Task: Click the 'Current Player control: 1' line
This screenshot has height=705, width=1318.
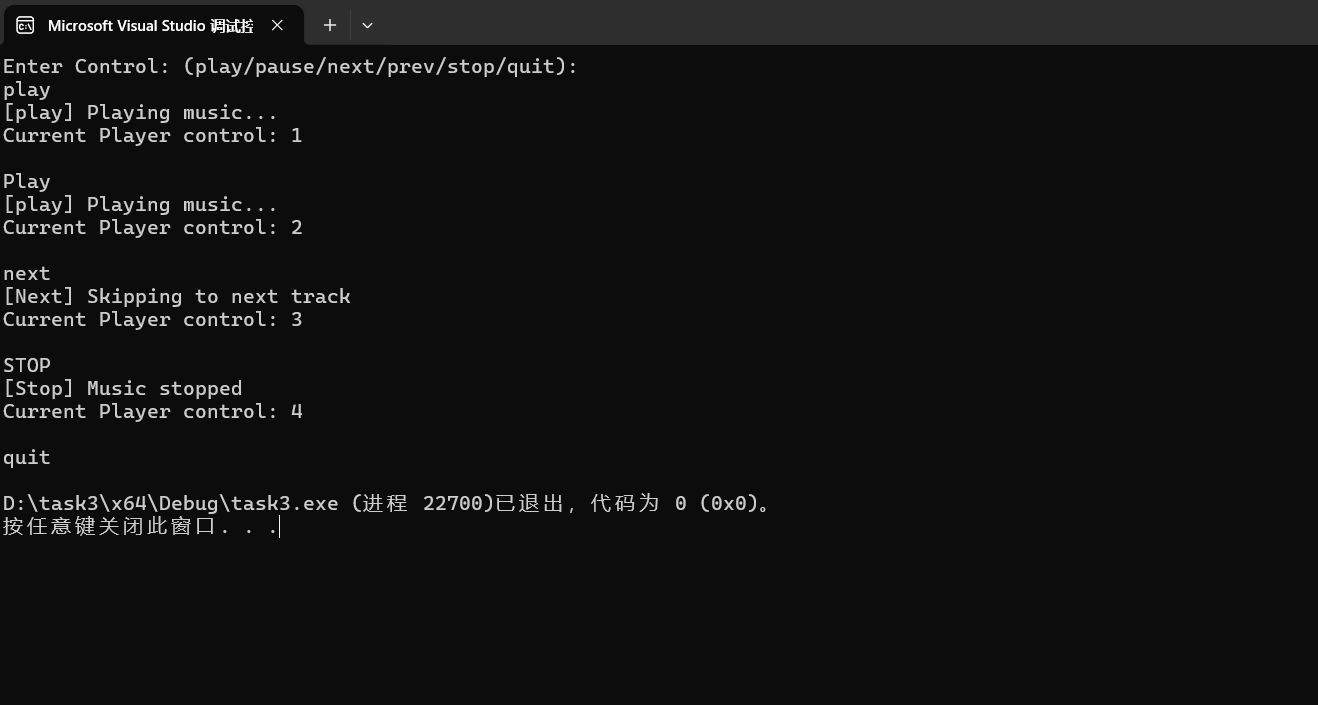Action: pos(152,136)
